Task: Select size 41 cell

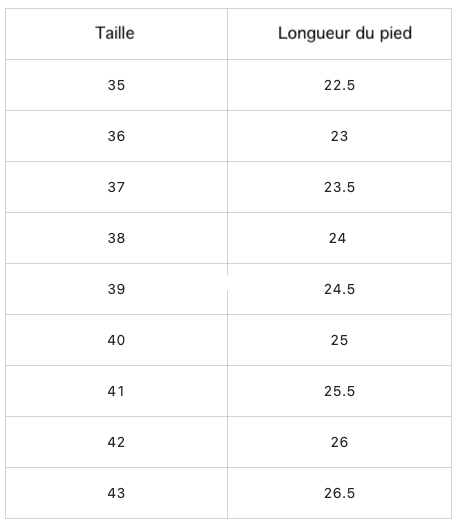Action: click(116, 391)
